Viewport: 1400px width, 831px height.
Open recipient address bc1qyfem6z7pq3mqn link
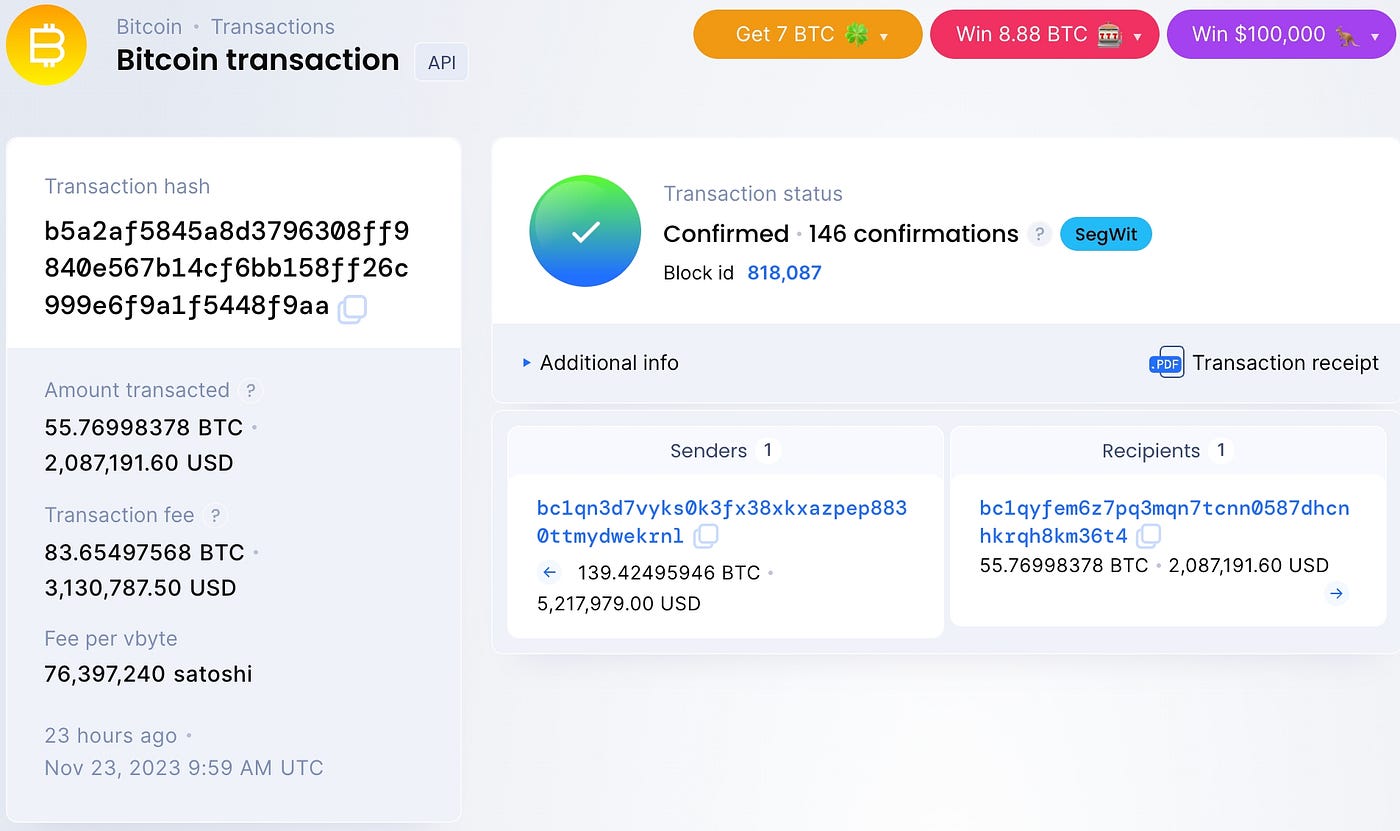(x=1165, y=522)
